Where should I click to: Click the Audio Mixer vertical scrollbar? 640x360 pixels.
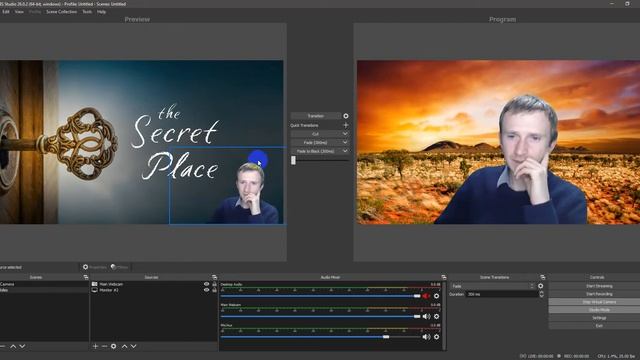pyautogui.click(x=444, y=315)
